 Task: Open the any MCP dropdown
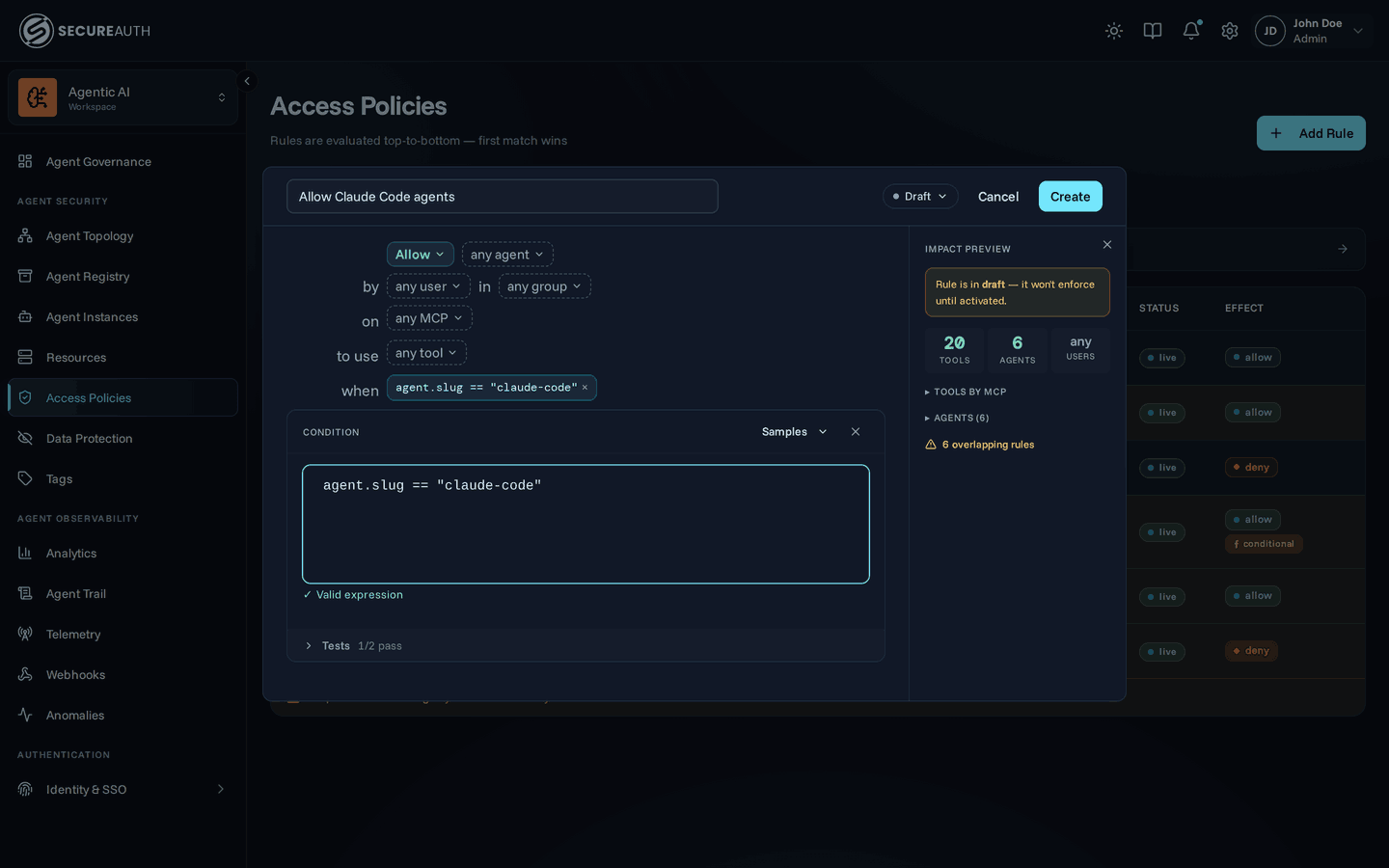[x=429, y=318]
